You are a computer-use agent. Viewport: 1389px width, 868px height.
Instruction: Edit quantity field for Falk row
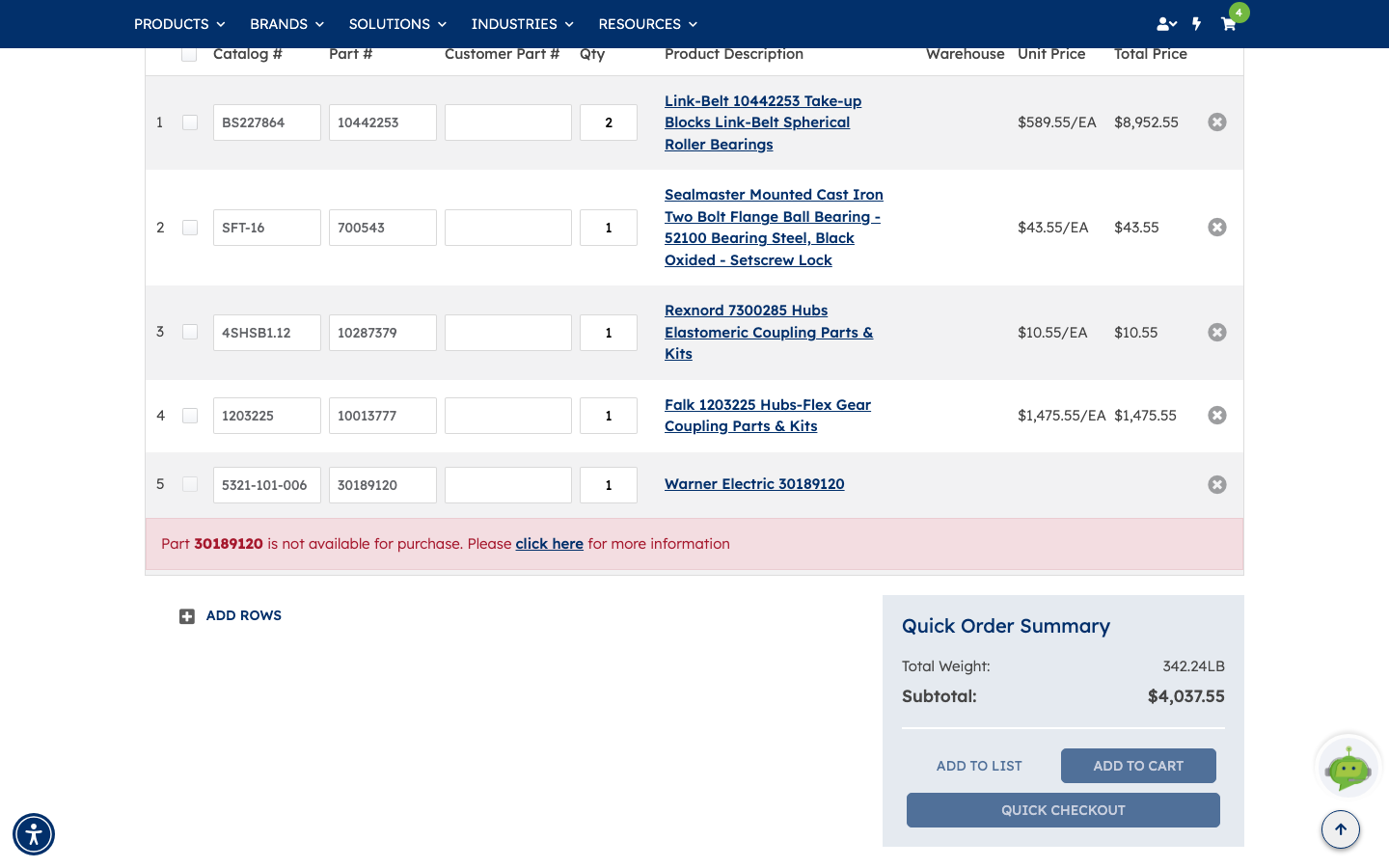pyautogui.click(x=609, y=416)
